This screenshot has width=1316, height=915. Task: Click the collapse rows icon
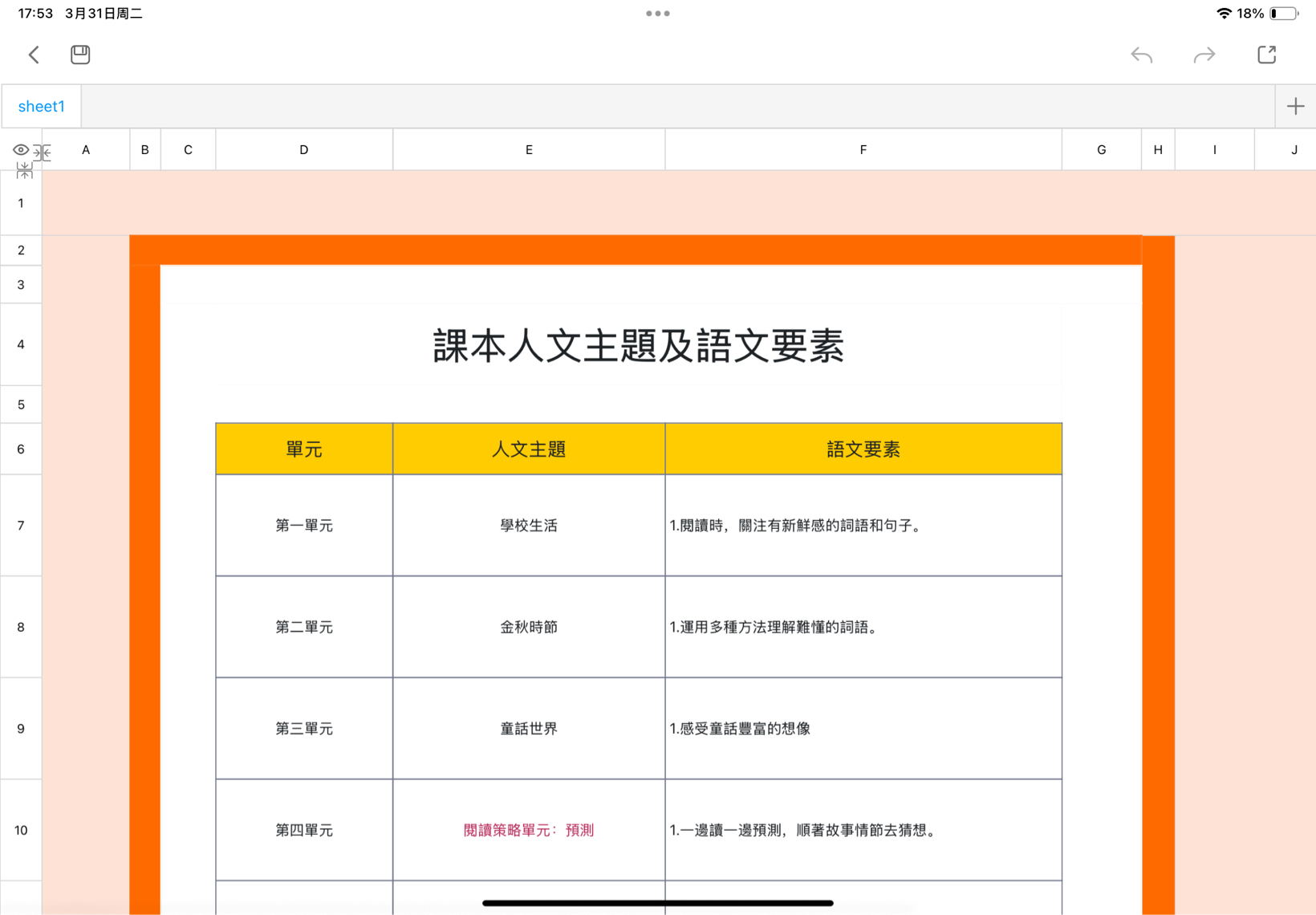pos(24,169)
